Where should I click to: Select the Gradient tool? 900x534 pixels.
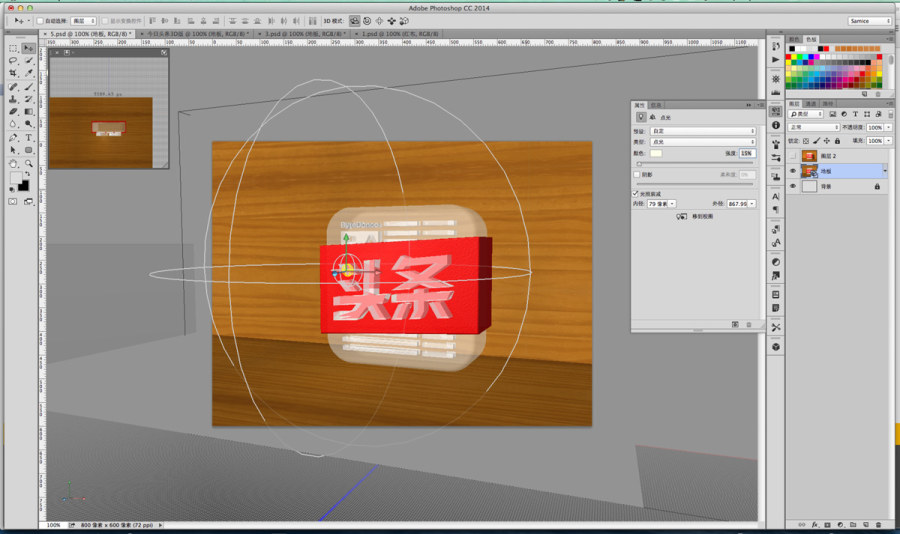tap(28, 111)
